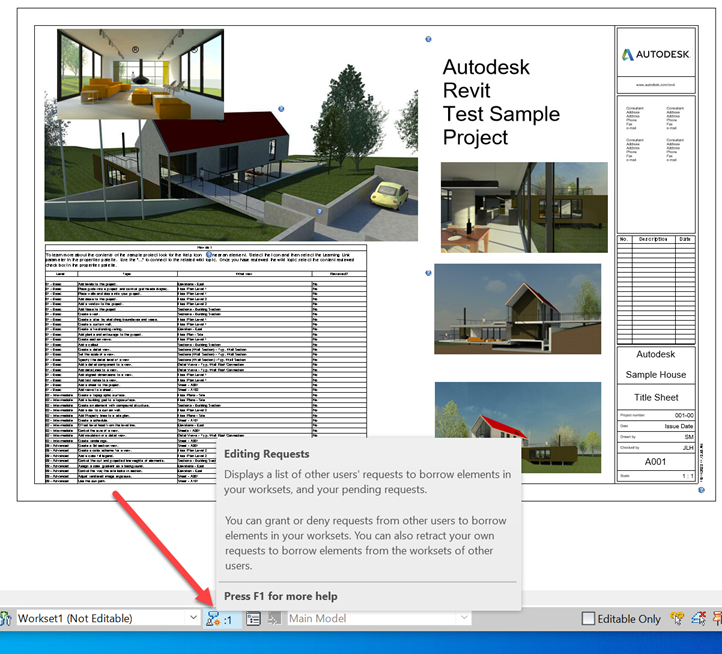The image size is (722, 654).
Task: Open the Design Options icon
Action: click(x=253, y=619)
